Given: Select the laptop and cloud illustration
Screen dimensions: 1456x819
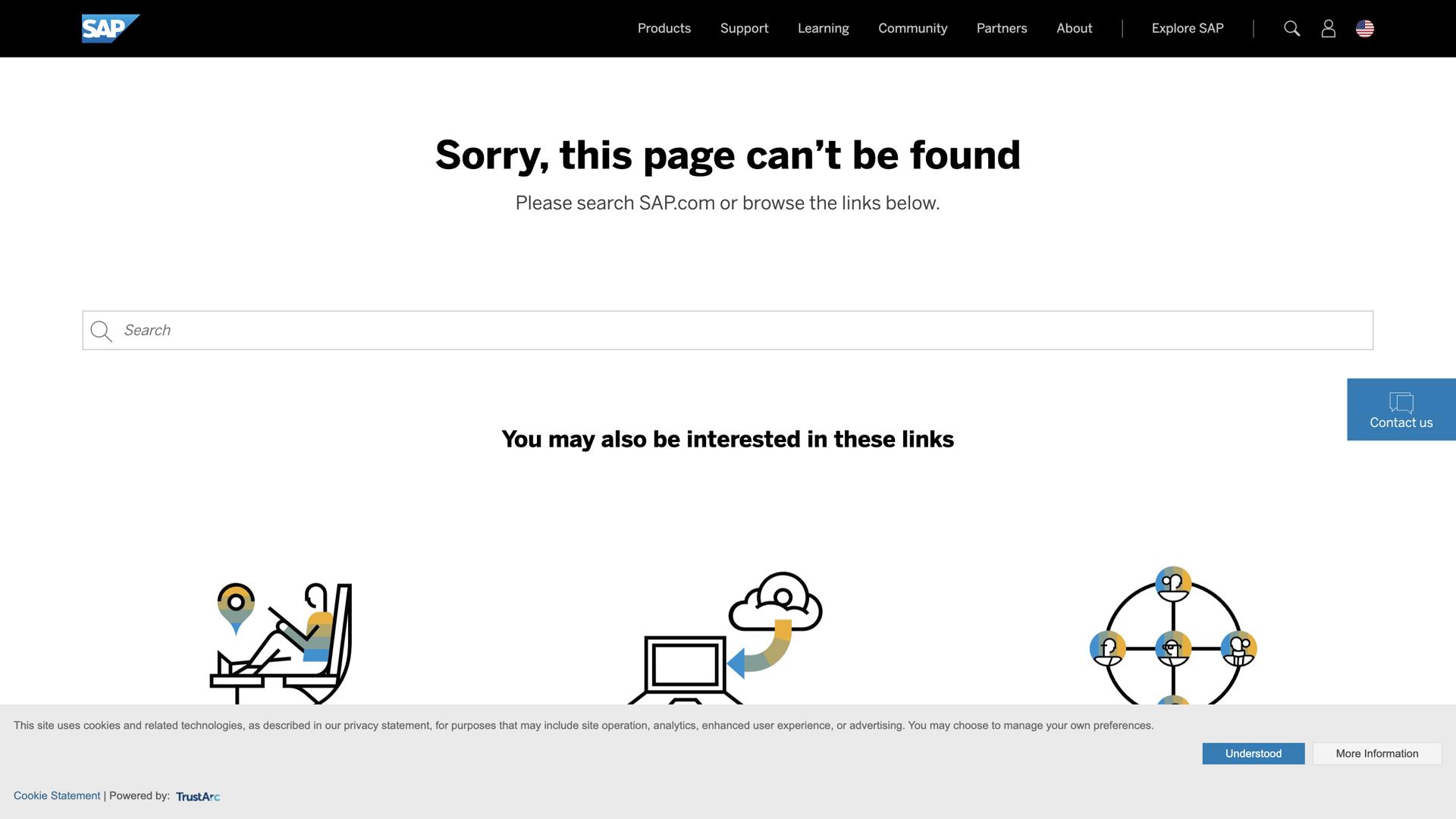Looking at the screenshot, I should pos(725,638).
